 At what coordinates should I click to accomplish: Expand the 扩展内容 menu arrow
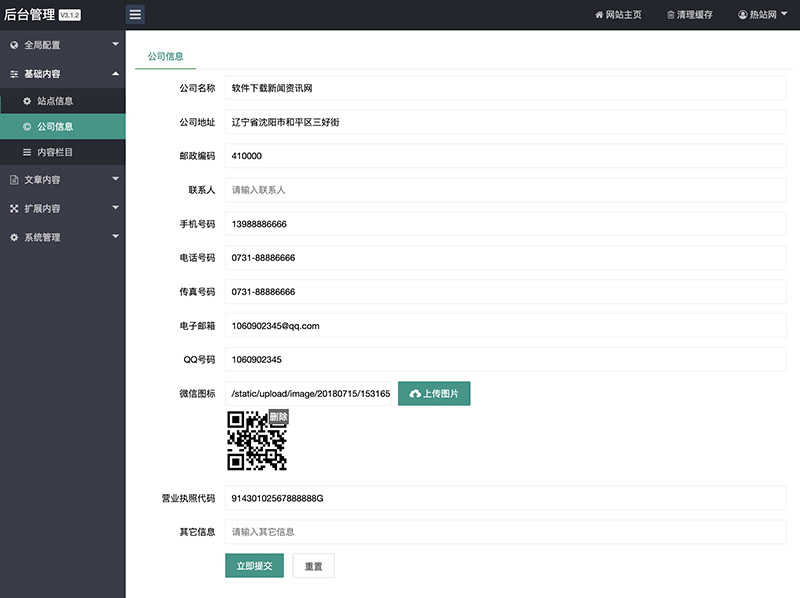pos(116,208)
